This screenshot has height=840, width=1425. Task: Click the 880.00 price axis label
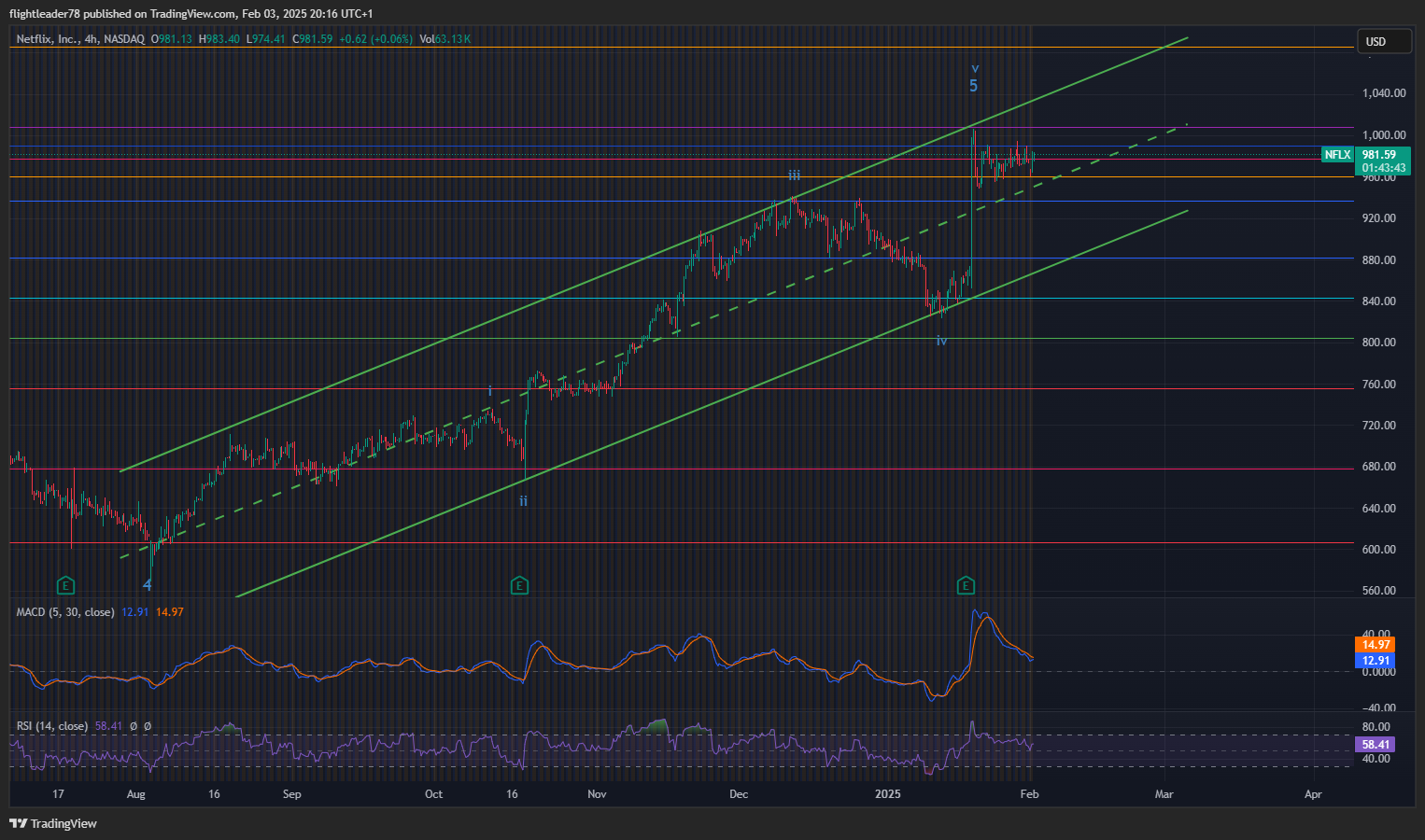tap(1379, 260)
